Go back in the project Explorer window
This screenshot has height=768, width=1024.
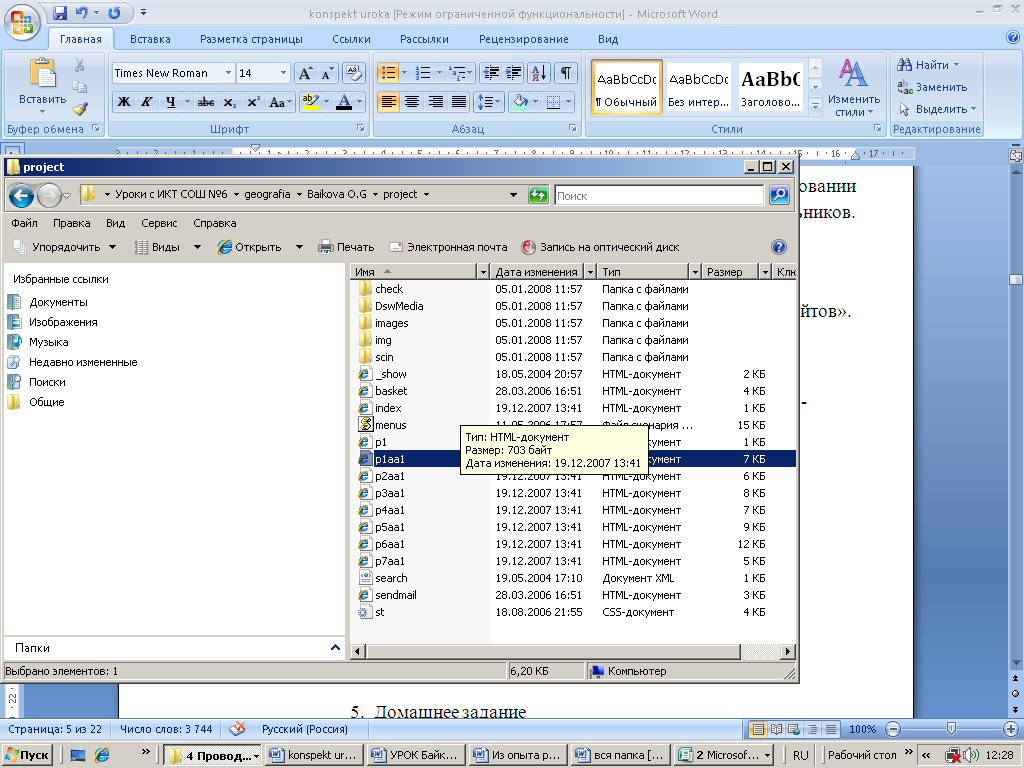coord(21,195)
